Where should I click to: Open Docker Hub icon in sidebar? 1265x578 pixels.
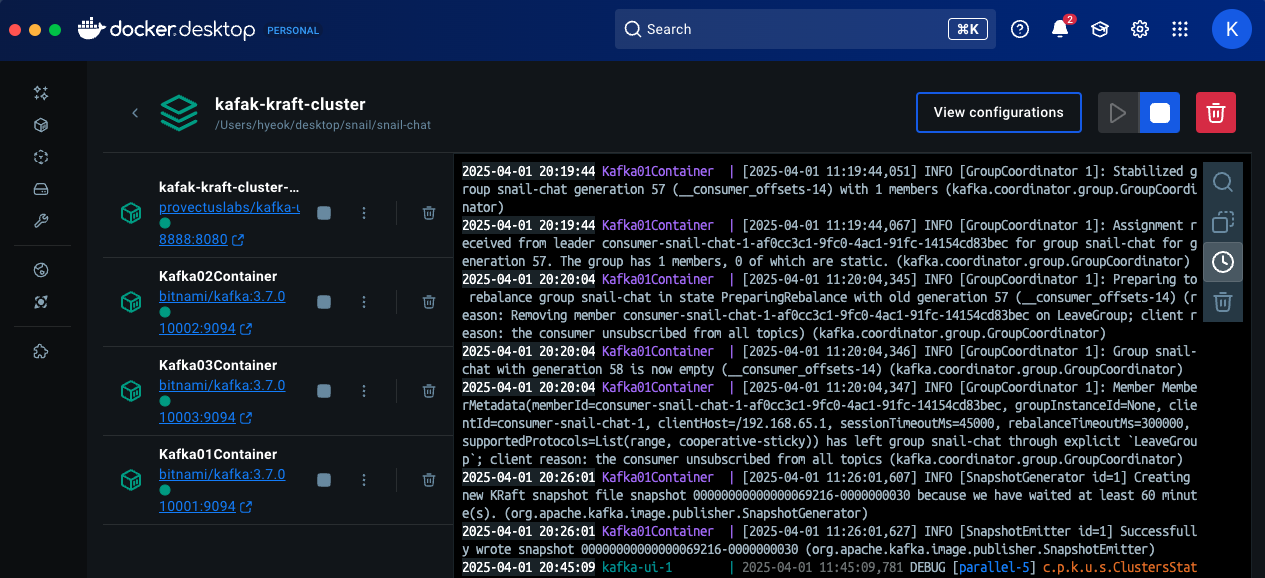[x=41, y=270]
